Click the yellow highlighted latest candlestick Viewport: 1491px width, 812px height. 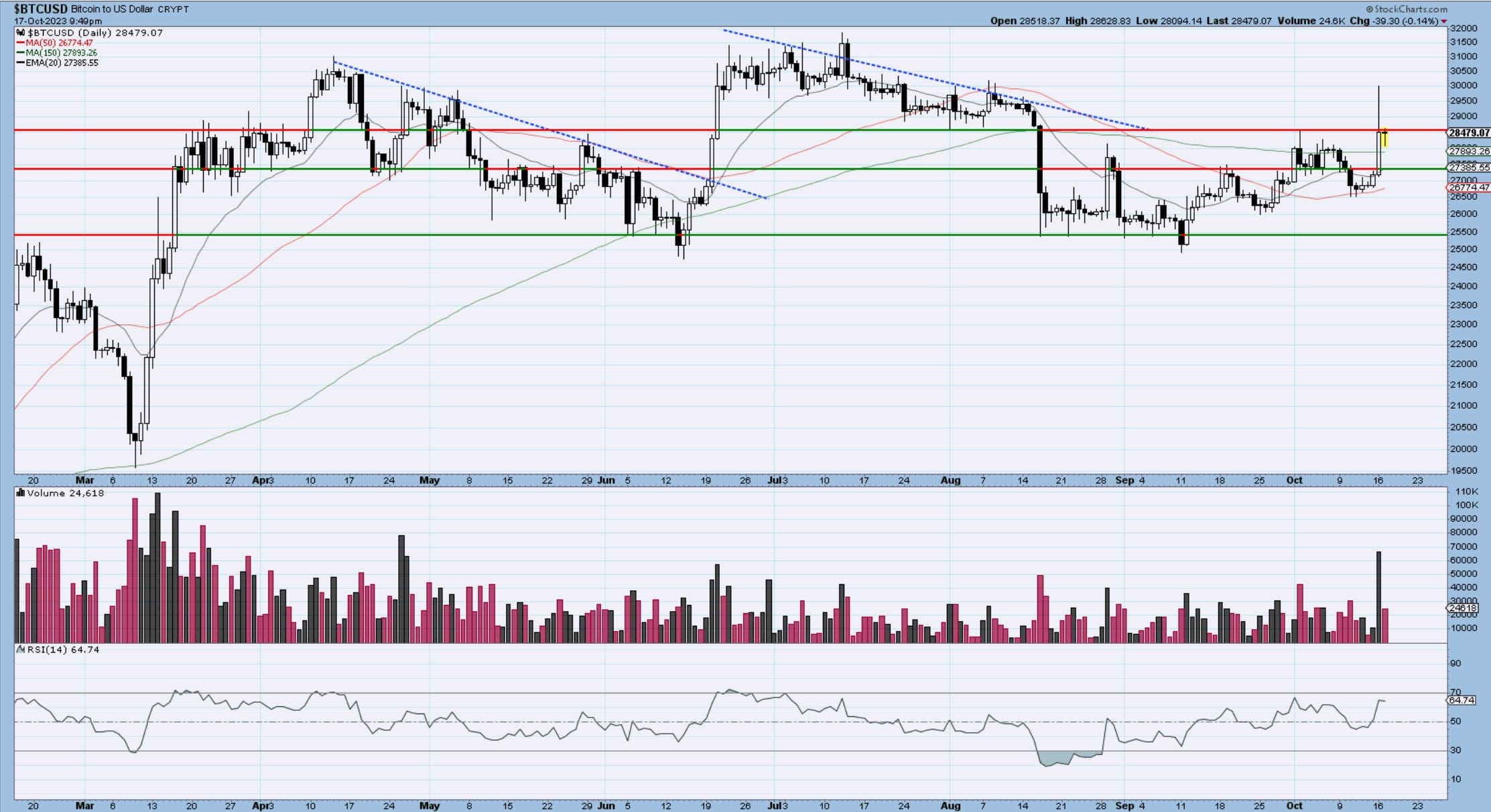[1384, 138]
